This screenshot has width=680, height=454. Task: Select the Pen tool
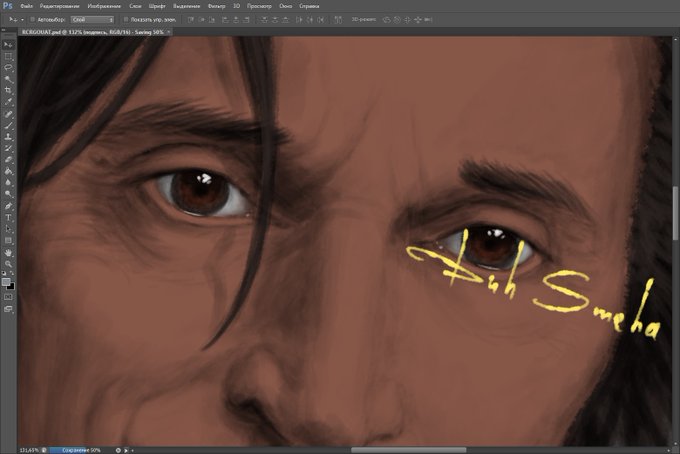coord(8,206)
